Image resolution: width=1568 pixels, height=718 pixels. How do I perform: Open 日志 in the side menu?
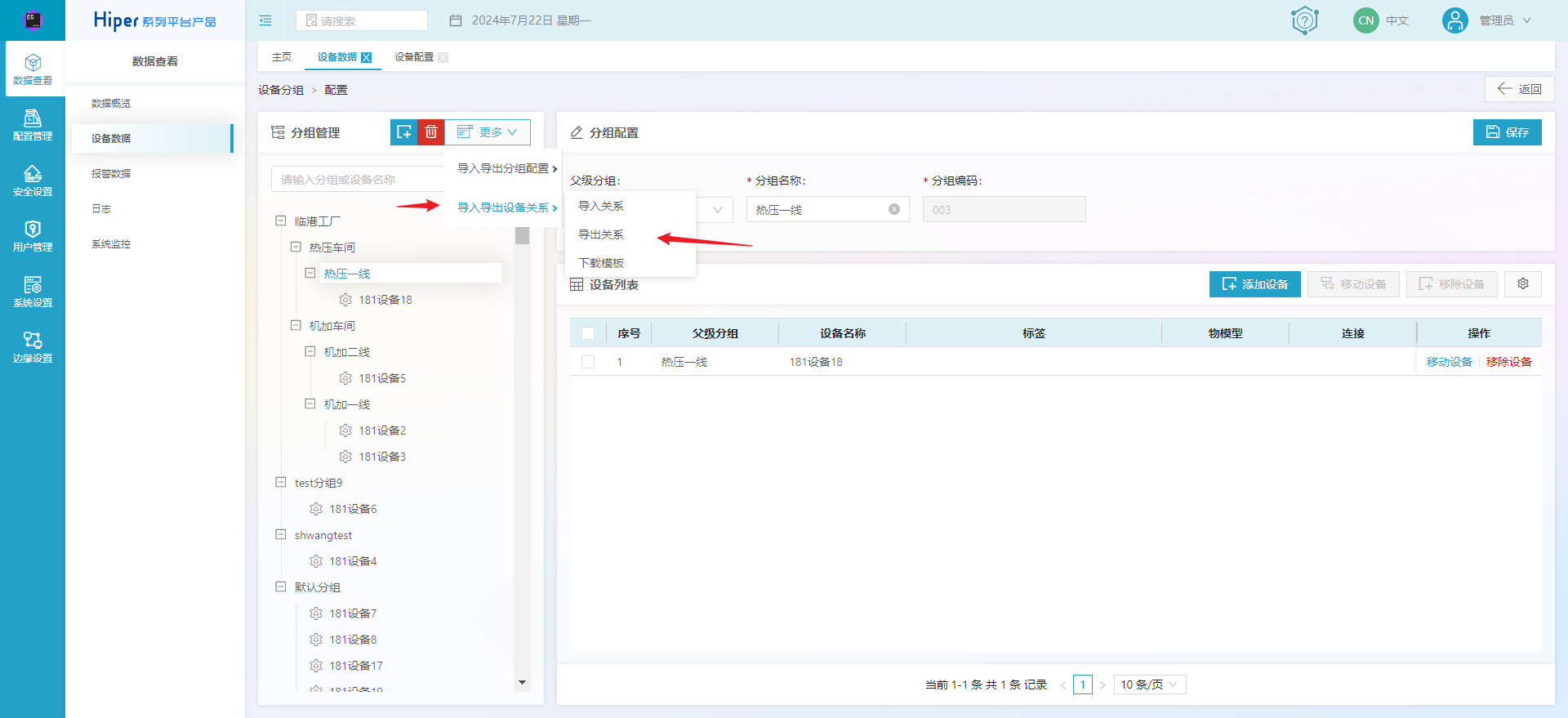(x=101, y=209)
